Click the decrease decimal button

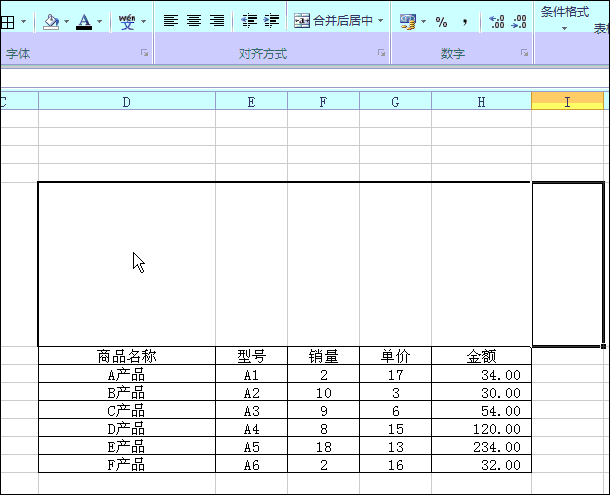518,21
